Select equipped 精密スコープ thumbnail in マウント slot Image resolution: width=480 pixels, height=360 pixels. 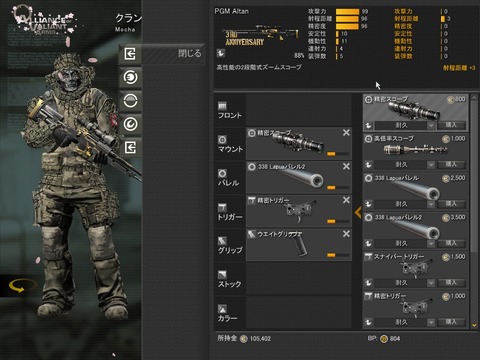[299, 144]
